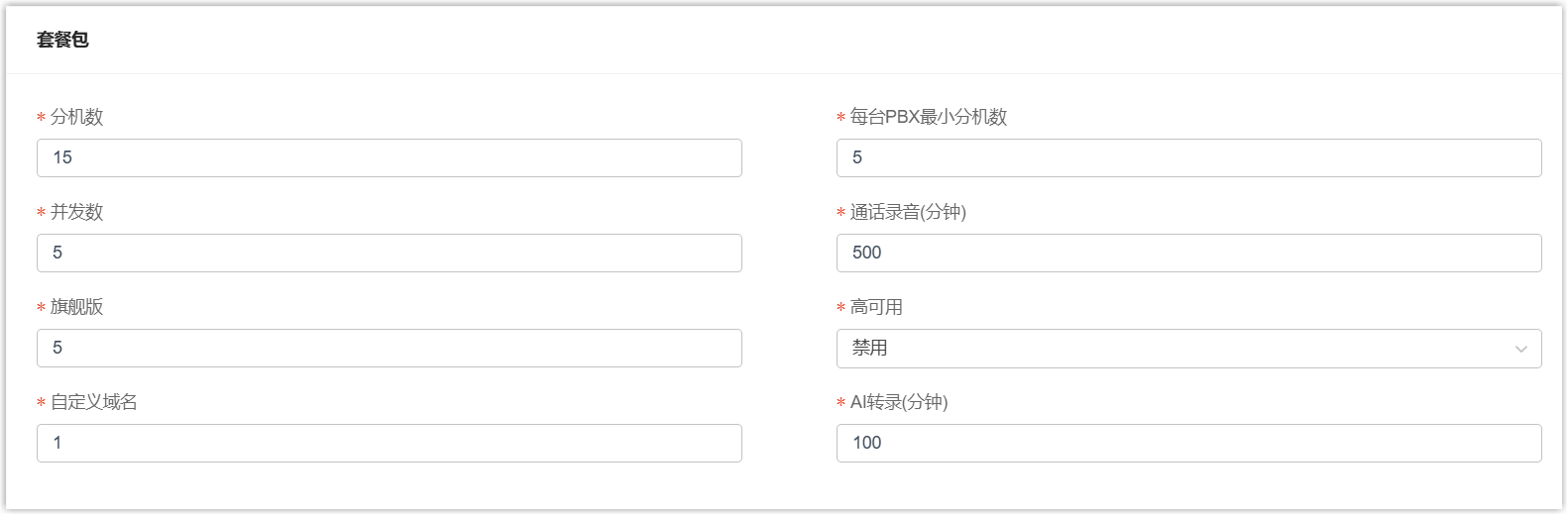Click the 分机数 field label

coord(77,117)
